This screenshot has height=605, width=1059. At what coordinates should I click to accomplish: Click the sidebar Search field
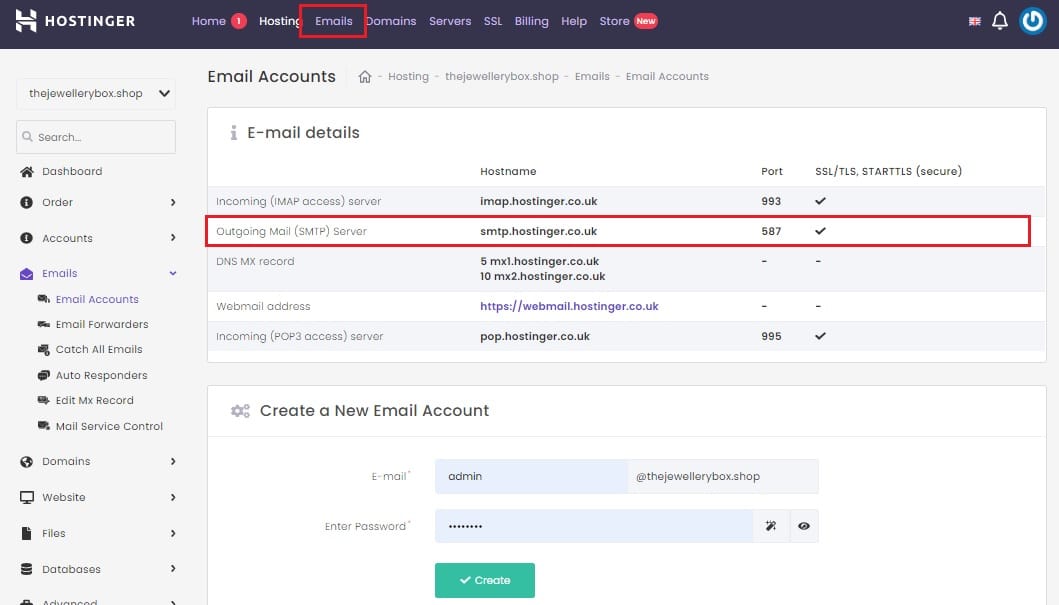point(96,136)
